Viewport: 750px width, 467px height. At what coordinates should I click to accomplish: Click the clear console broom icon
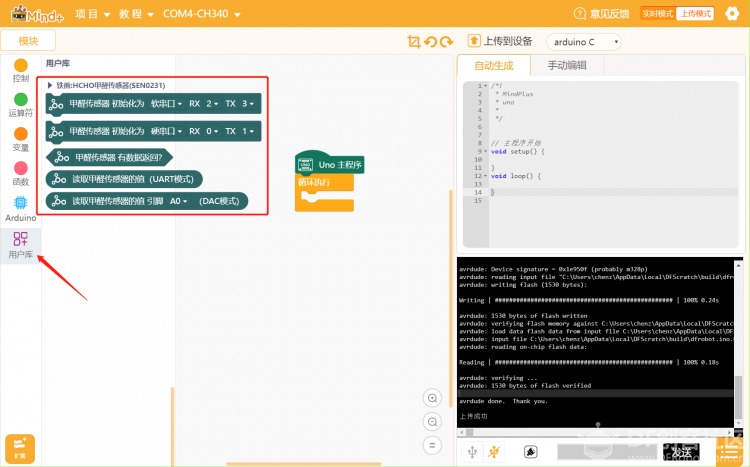(x=530, y=452)
